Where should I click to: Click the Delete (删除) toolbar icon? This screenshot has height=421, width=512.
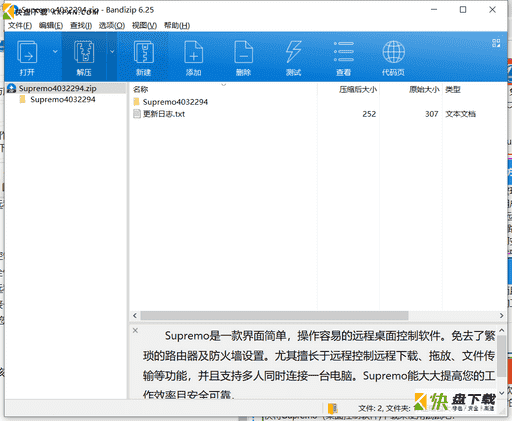click(244, 52)
